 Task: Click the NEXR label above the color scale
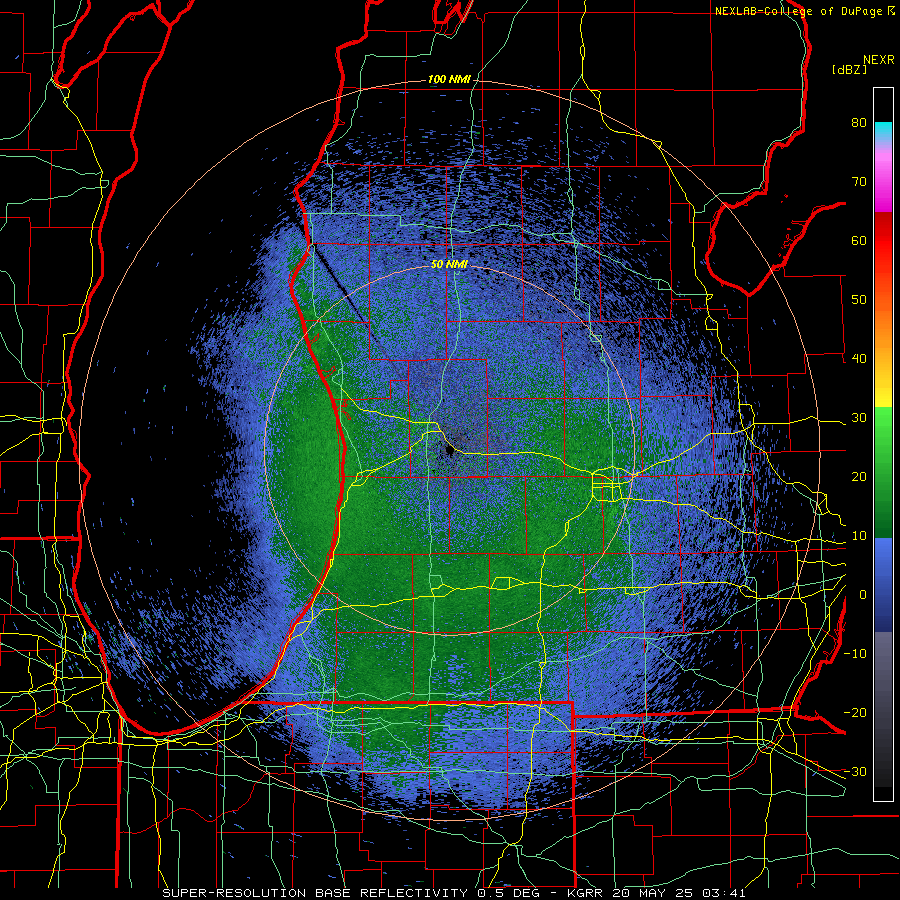[878, 60]
